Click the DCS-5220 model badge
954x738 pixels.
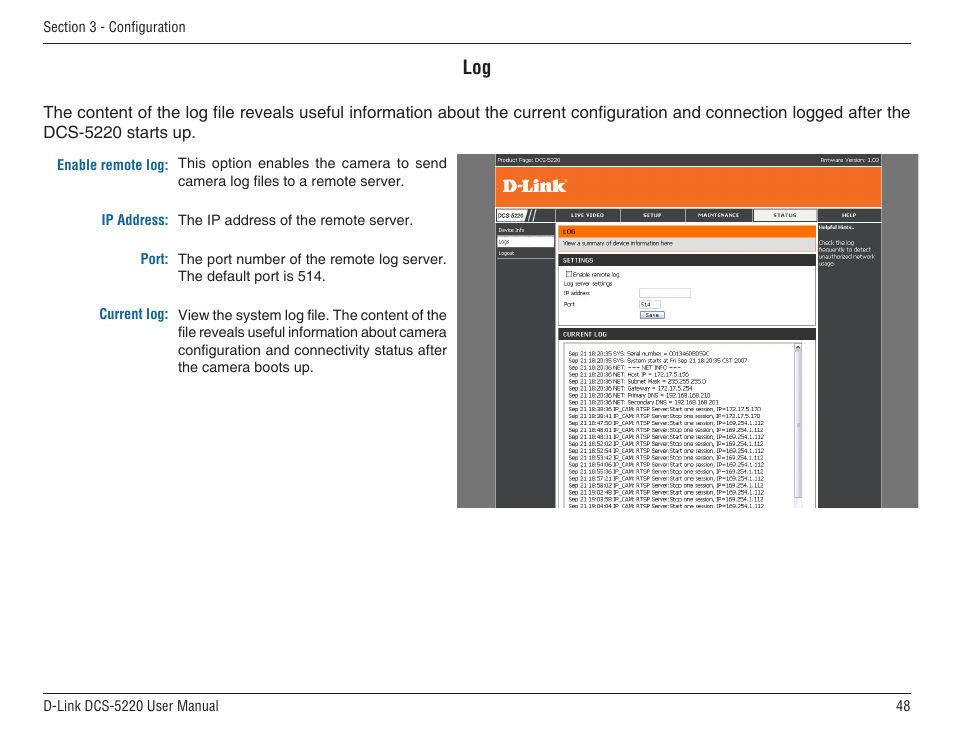tap(510, 215)
